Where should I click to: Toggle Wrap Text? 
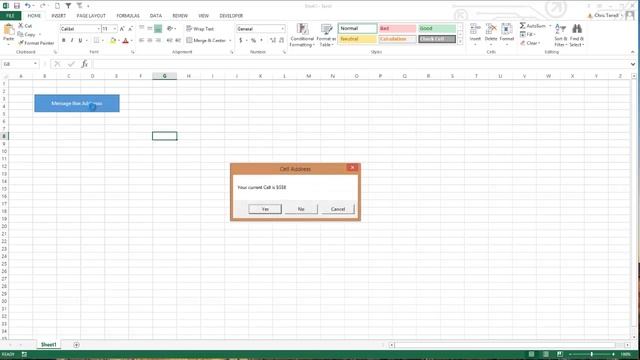click(x=200, y=29)
